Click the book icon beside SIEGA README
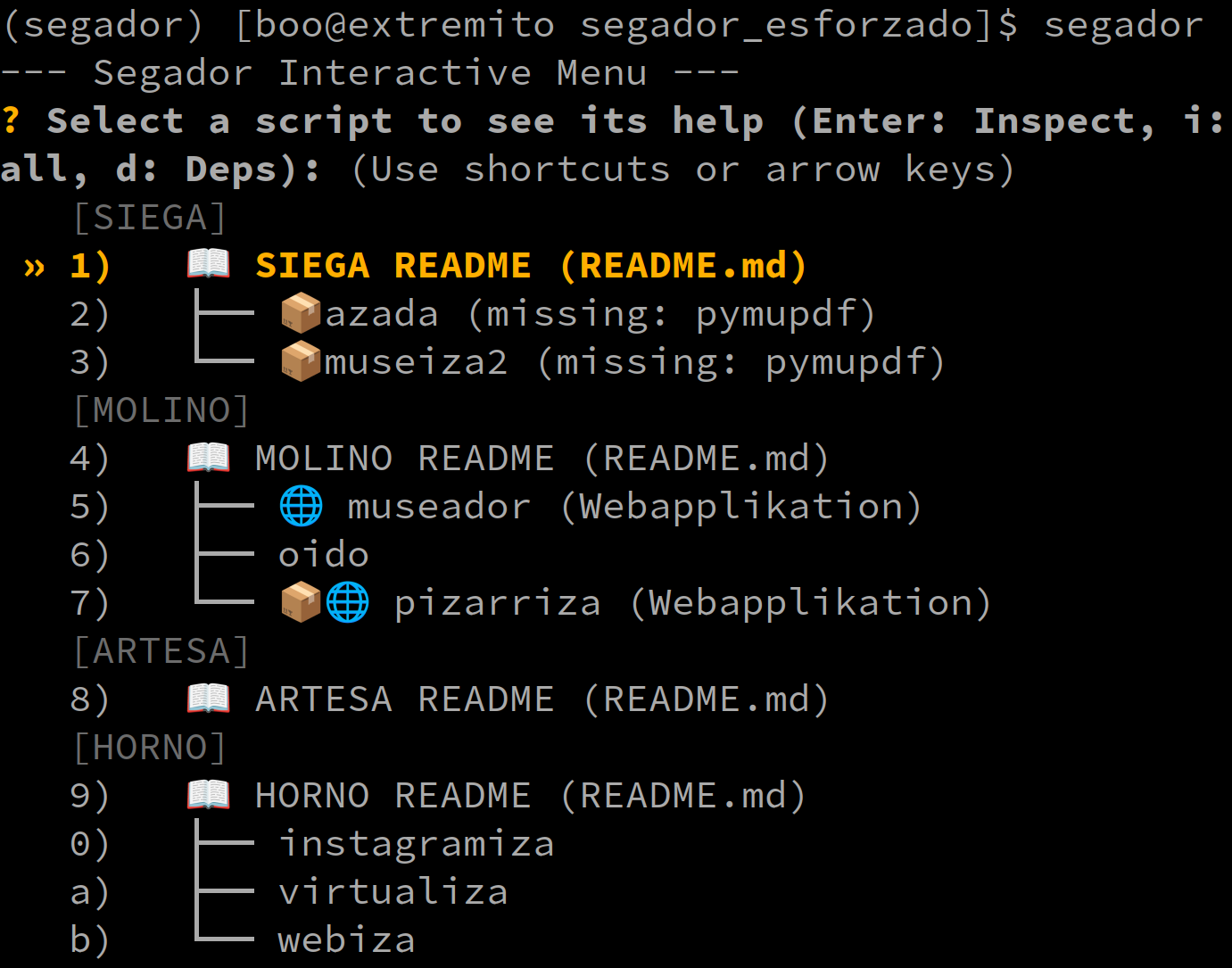 209,265
